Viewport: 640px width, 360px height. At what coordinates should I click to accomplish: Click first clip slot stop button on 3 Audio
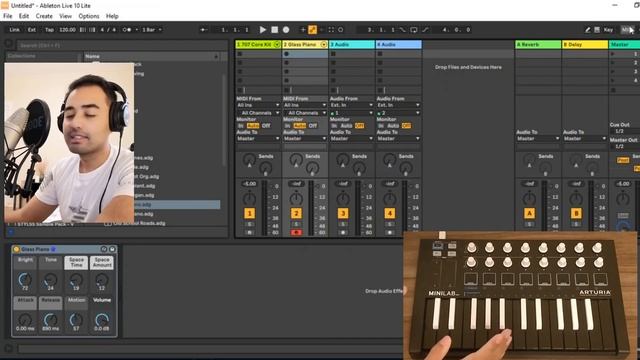click(333, 54)
